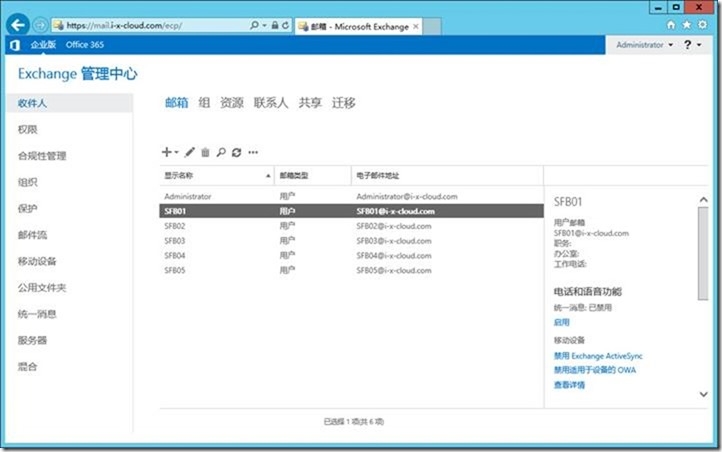722x452 pixels.
Task: Click the lock security icon in address bar
Action: [275, 25]
